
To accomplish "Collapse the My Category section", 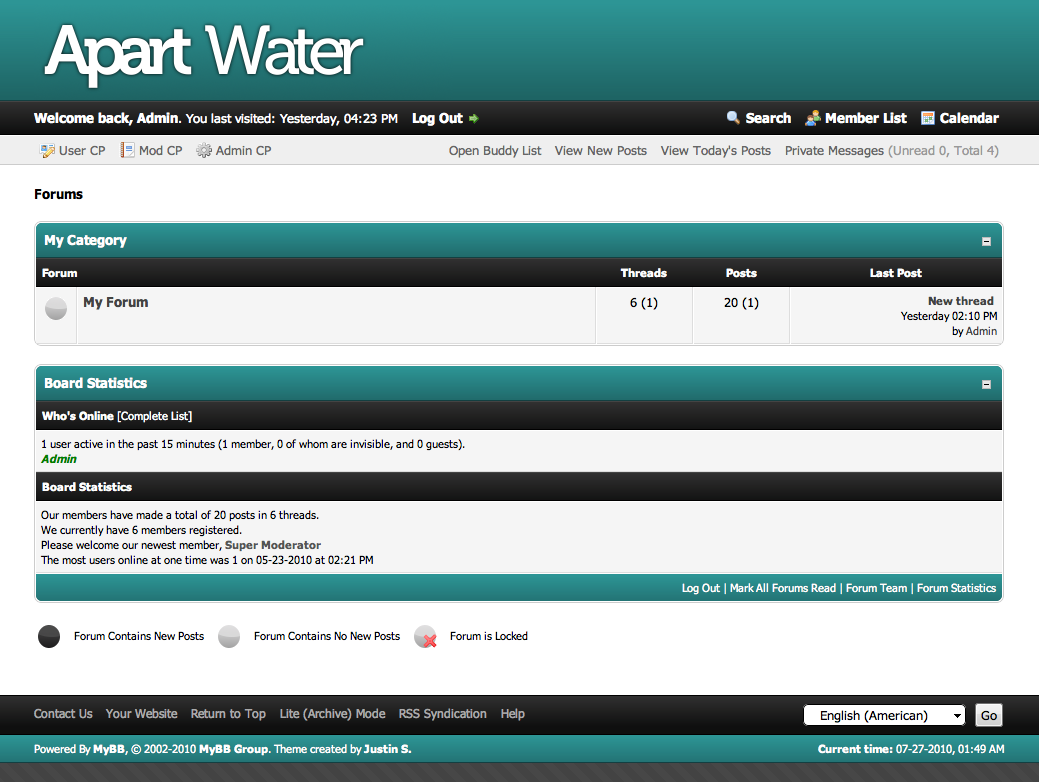I will [x=986, y=242].
